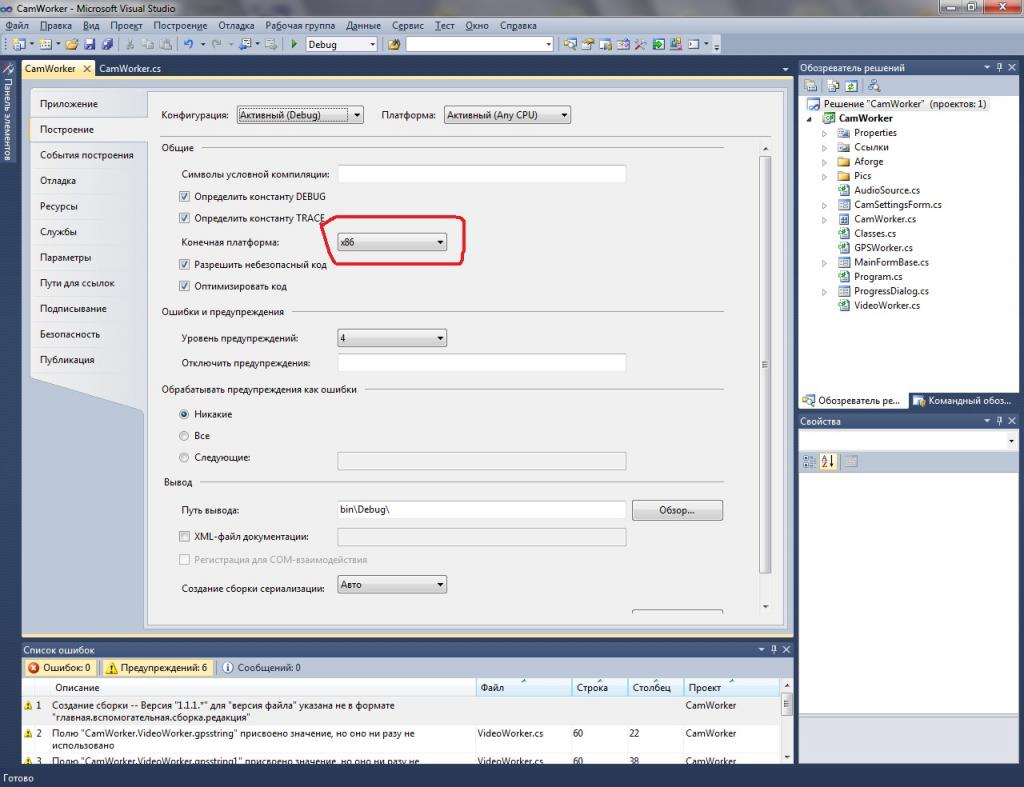Click the Save All toolbar icon
Screen dimensions: 1024x787
pos(107,44)
